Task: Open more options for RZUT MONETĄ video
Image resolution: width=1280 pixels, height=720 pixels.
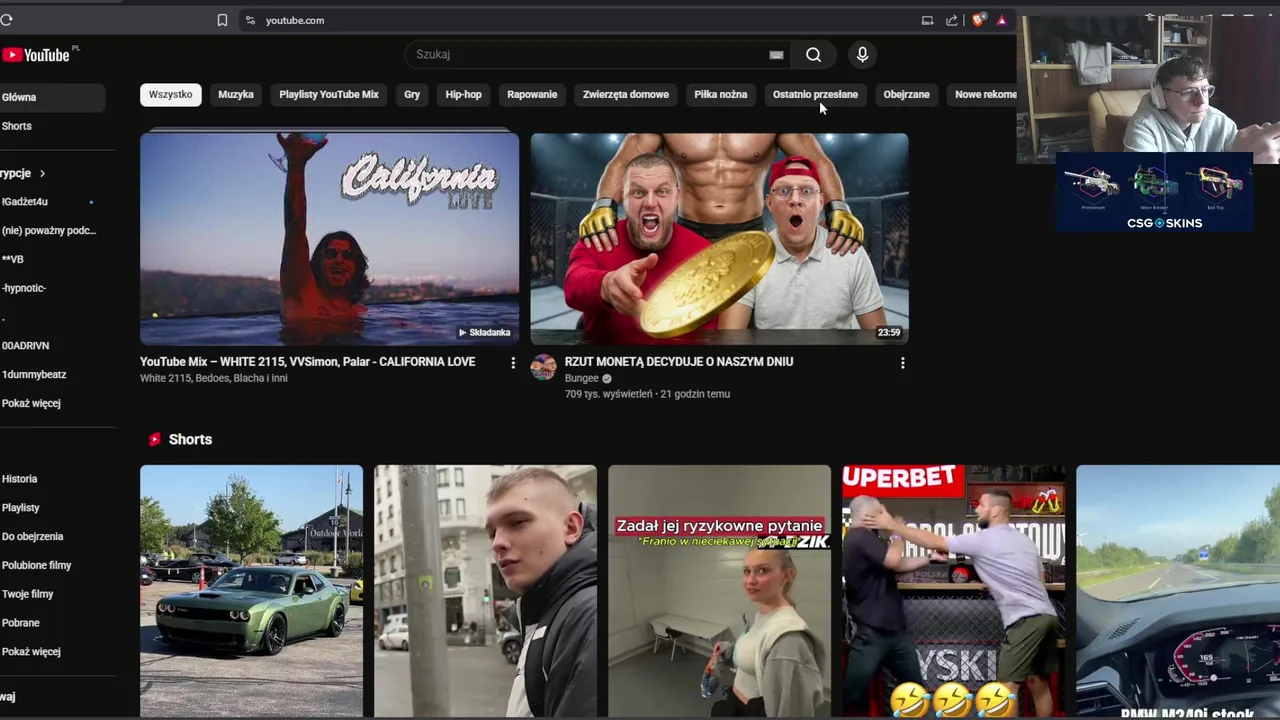Action: [x=902, y=363]
